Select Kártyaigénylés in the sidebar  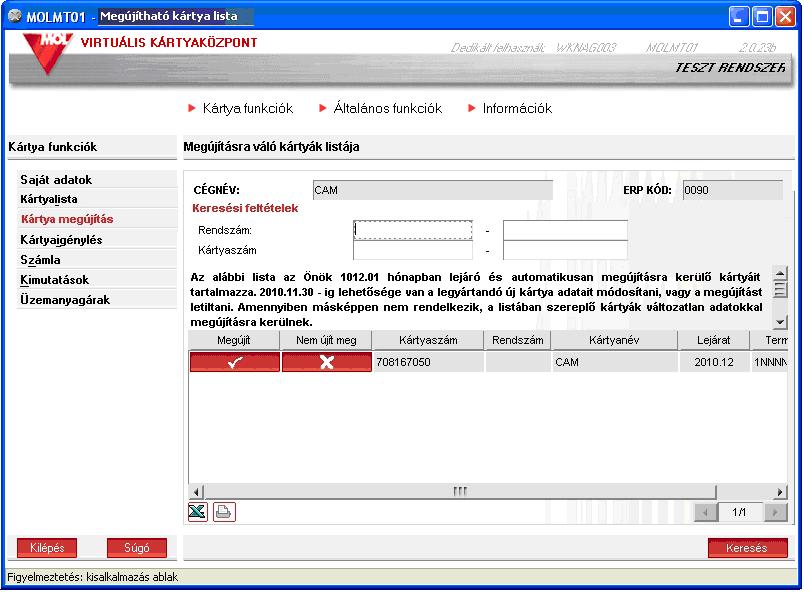[x=96, y=239]
